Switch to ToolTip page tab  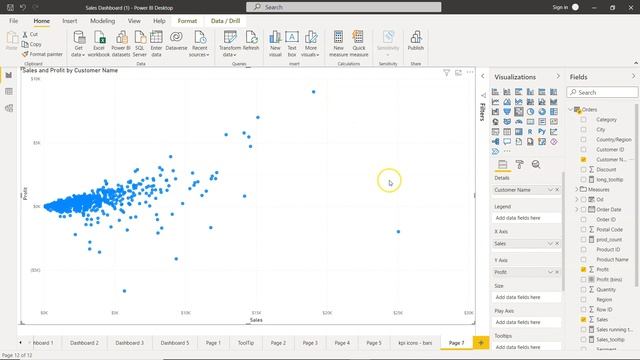click(246, 343)
